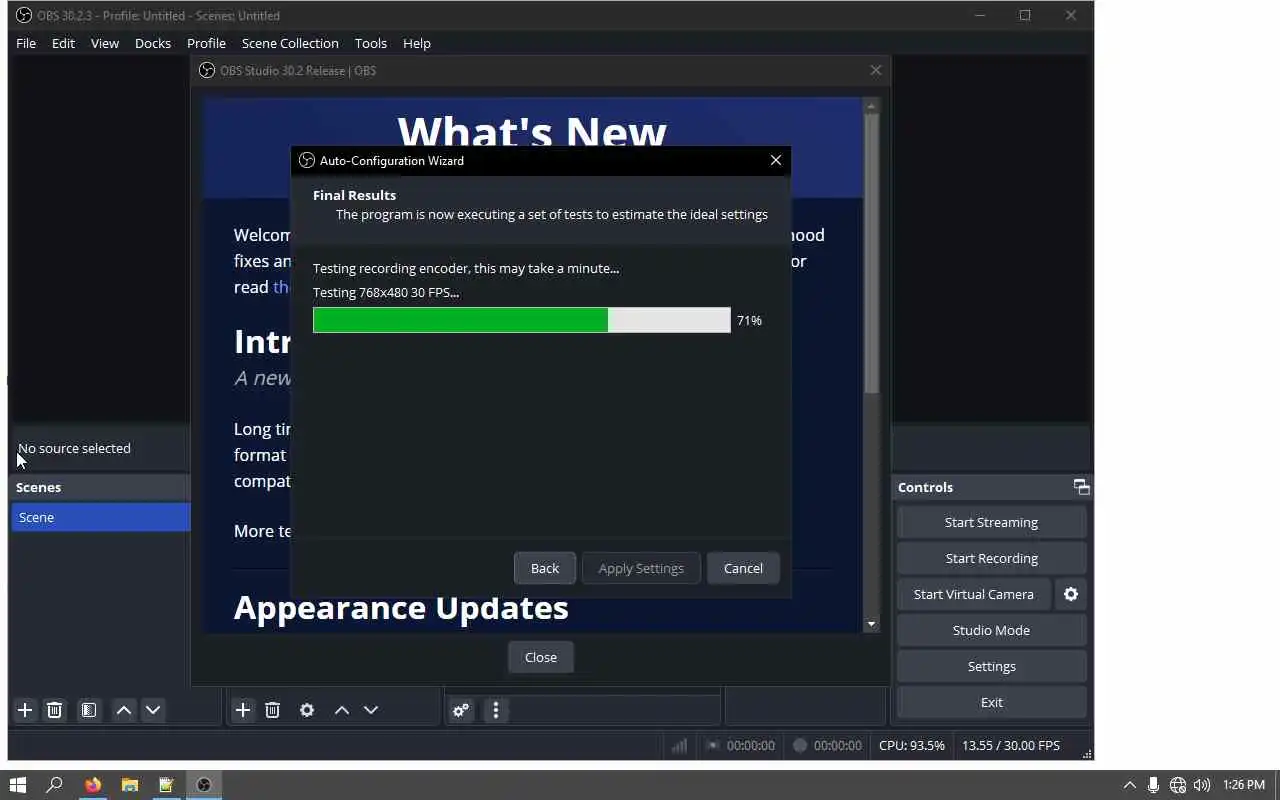Click the microphone tray icon
Screen dimensions: 1280x800
(x=1154, y=785)
